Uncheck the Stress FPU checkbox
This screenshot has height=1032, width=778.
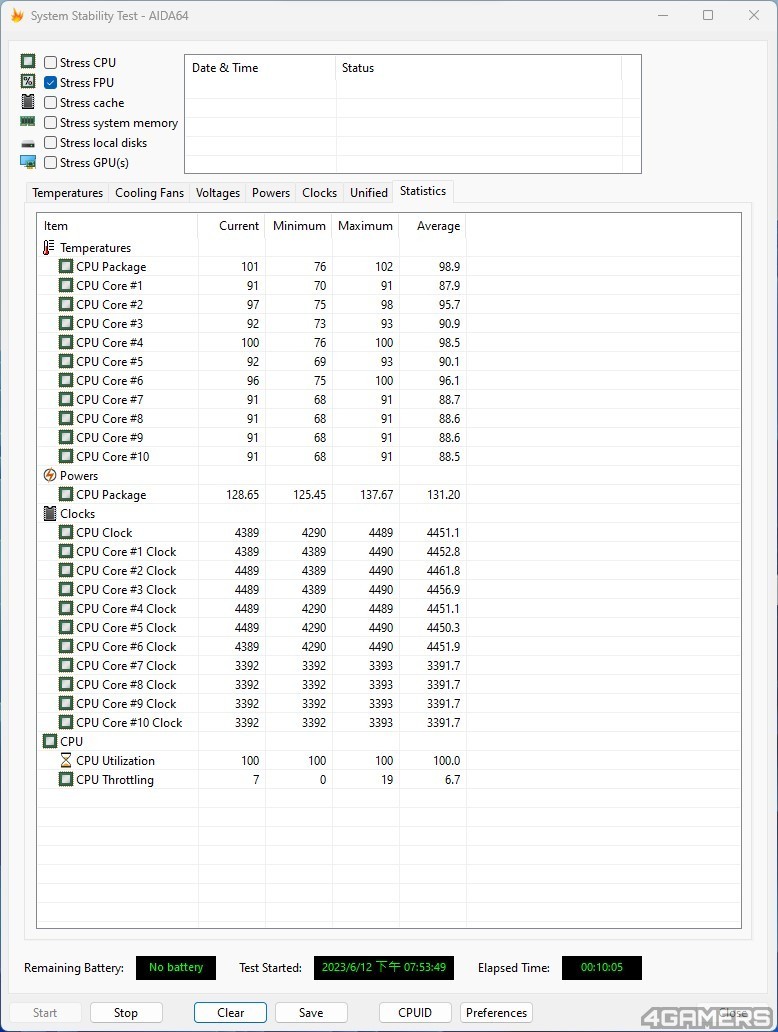[50, 82]
